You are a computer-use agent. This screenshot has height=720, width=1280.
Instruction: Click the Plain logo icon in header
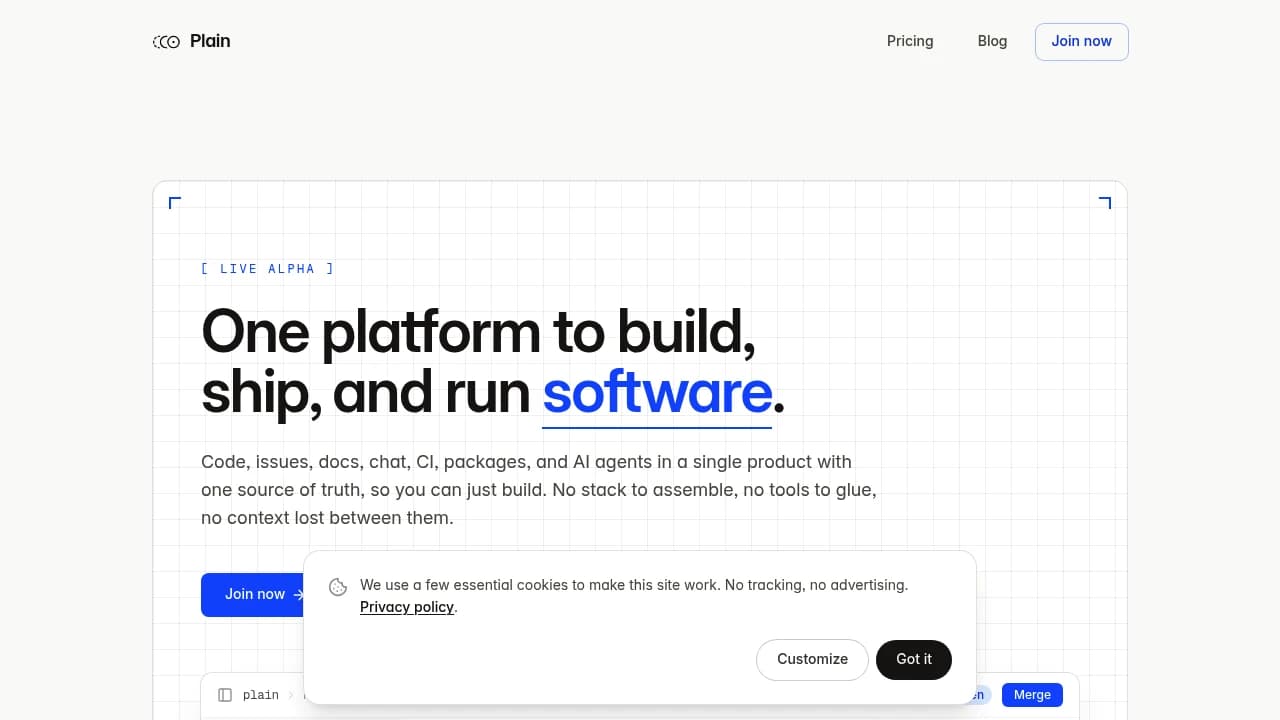[166, 41]
